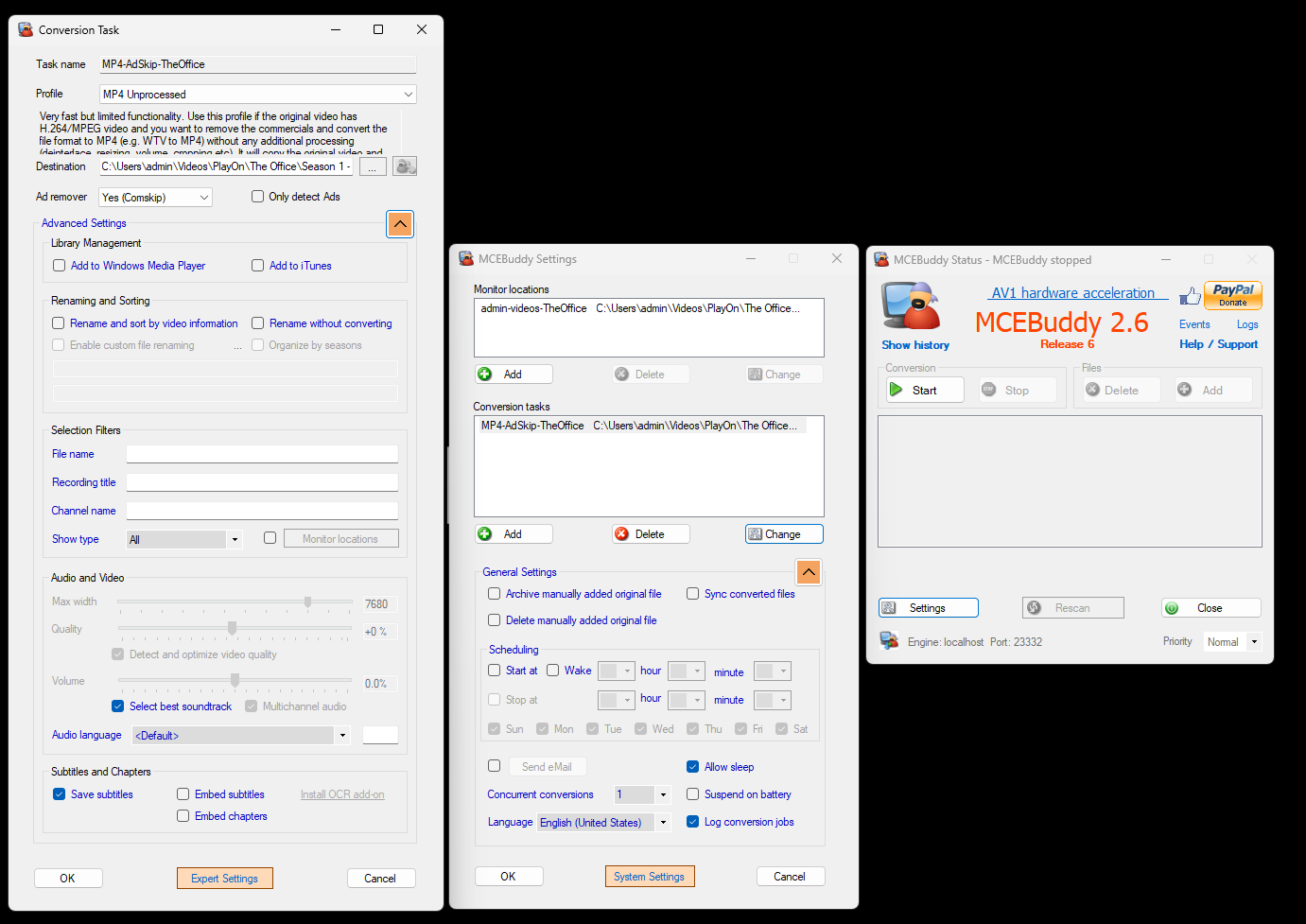Collapse the Advanced Settings section
The image size is (1306, 924).
[400, 224]
